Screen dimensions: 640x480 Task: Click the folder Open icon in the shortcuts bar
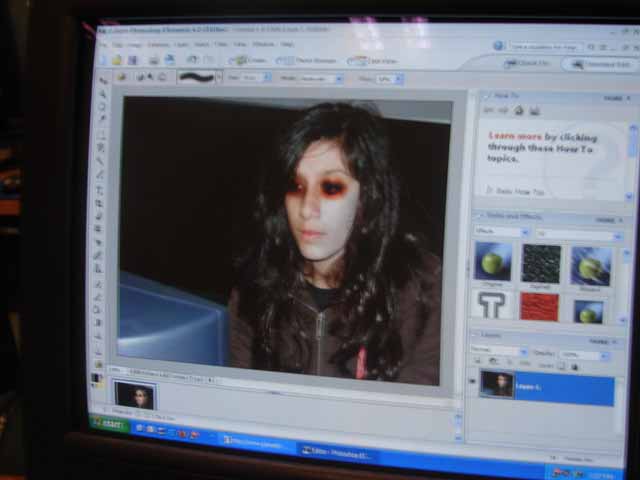115,59
